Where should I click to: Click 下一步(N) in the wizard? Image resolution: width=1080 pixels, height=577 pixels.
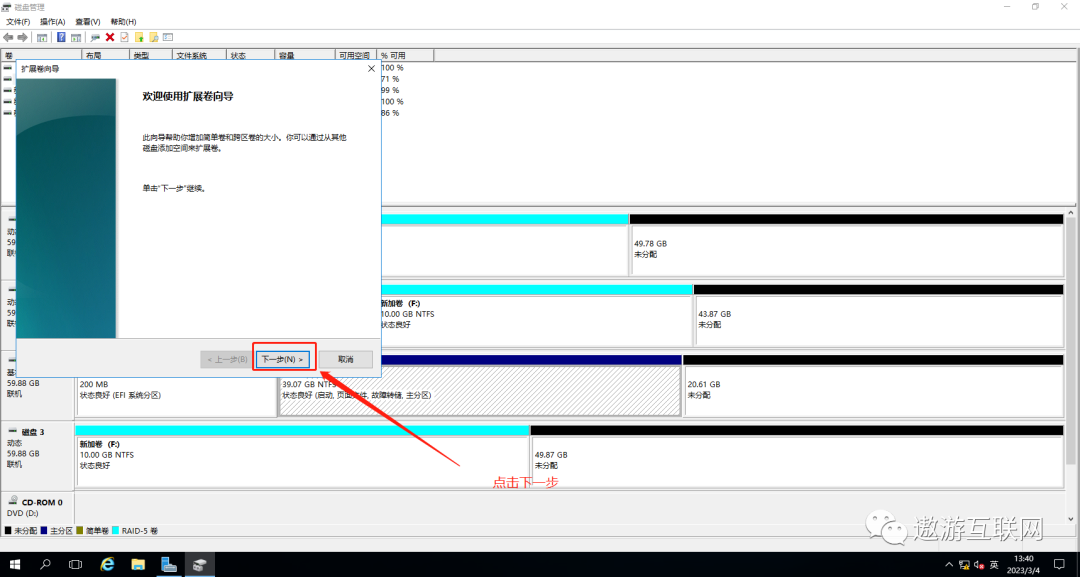coord(282,359)
